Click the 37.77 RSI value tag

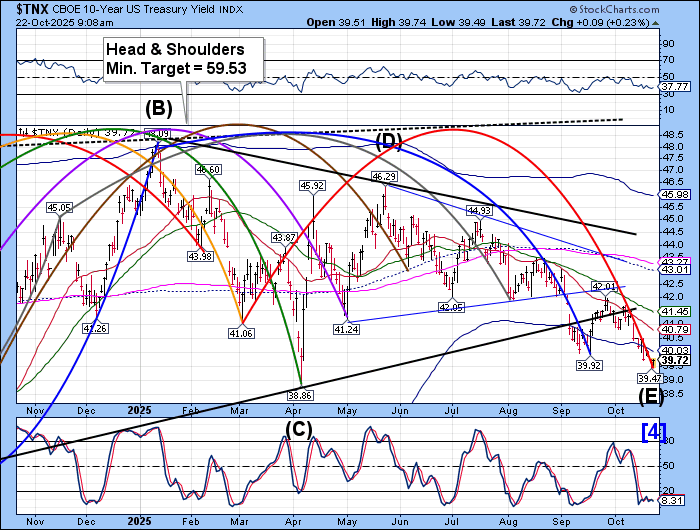click(x=673, y=86)
